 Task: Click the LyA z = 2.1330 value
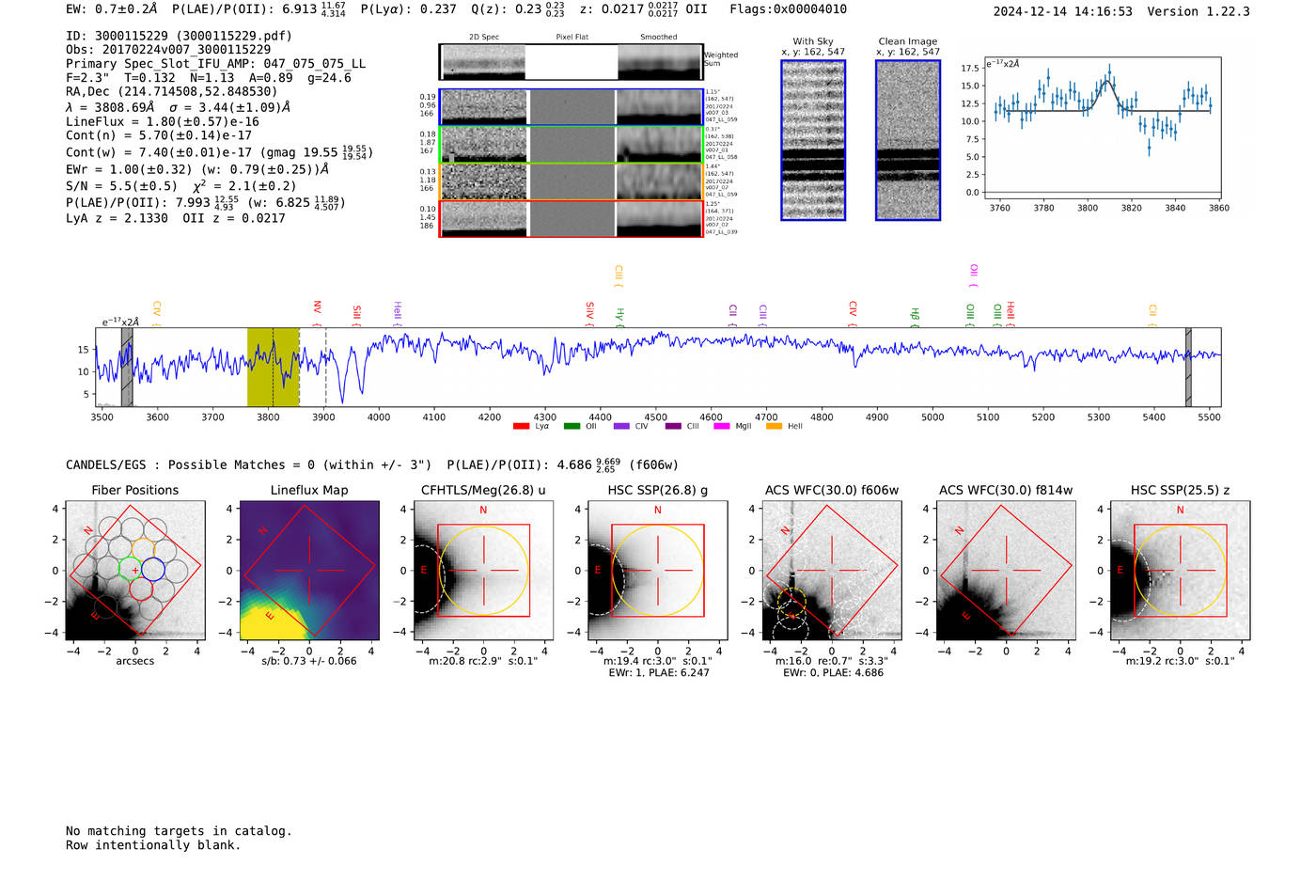[117, 218]
